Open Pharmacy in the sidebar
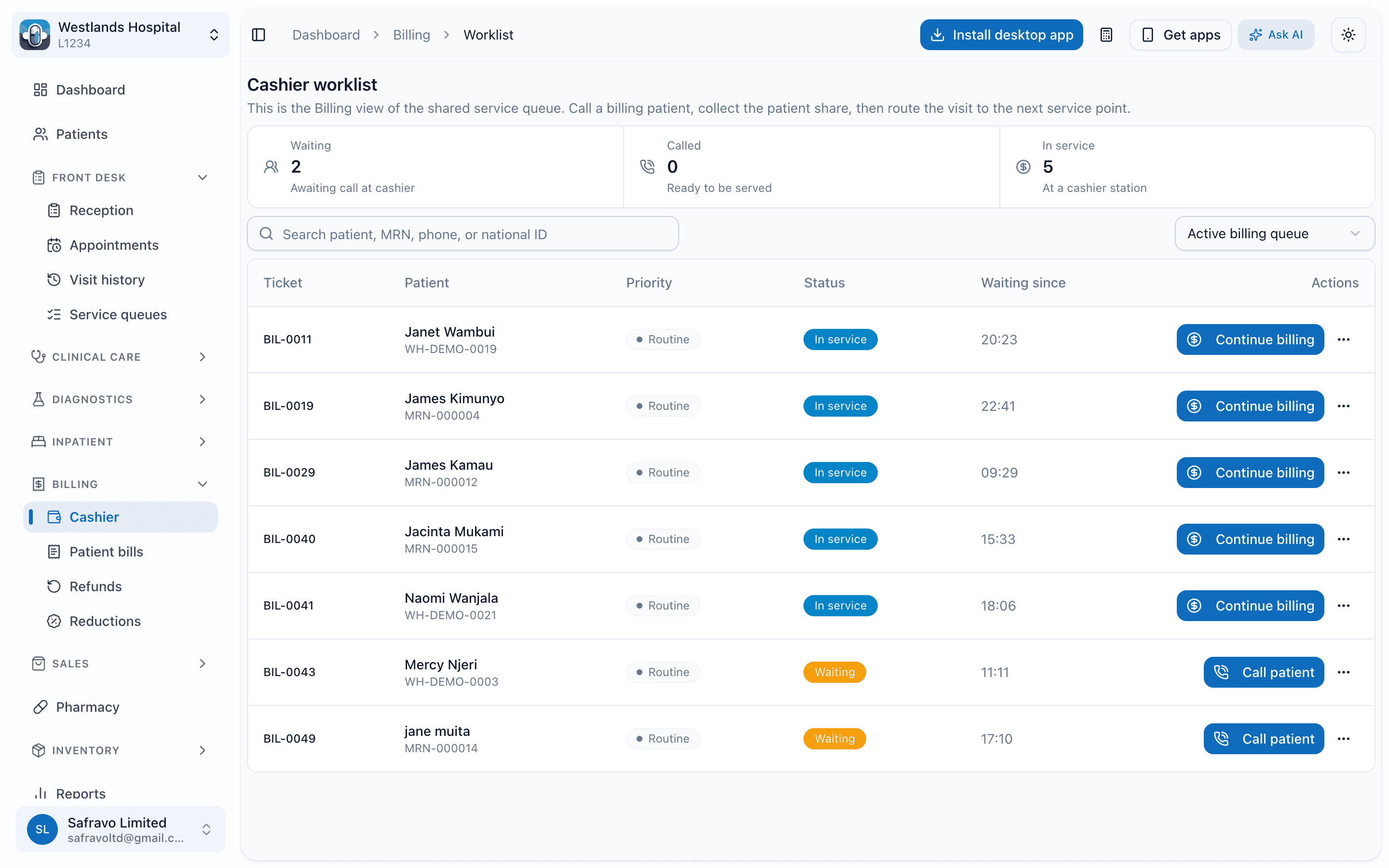This screenshot has height=868, width=1389. click(121, 706)
